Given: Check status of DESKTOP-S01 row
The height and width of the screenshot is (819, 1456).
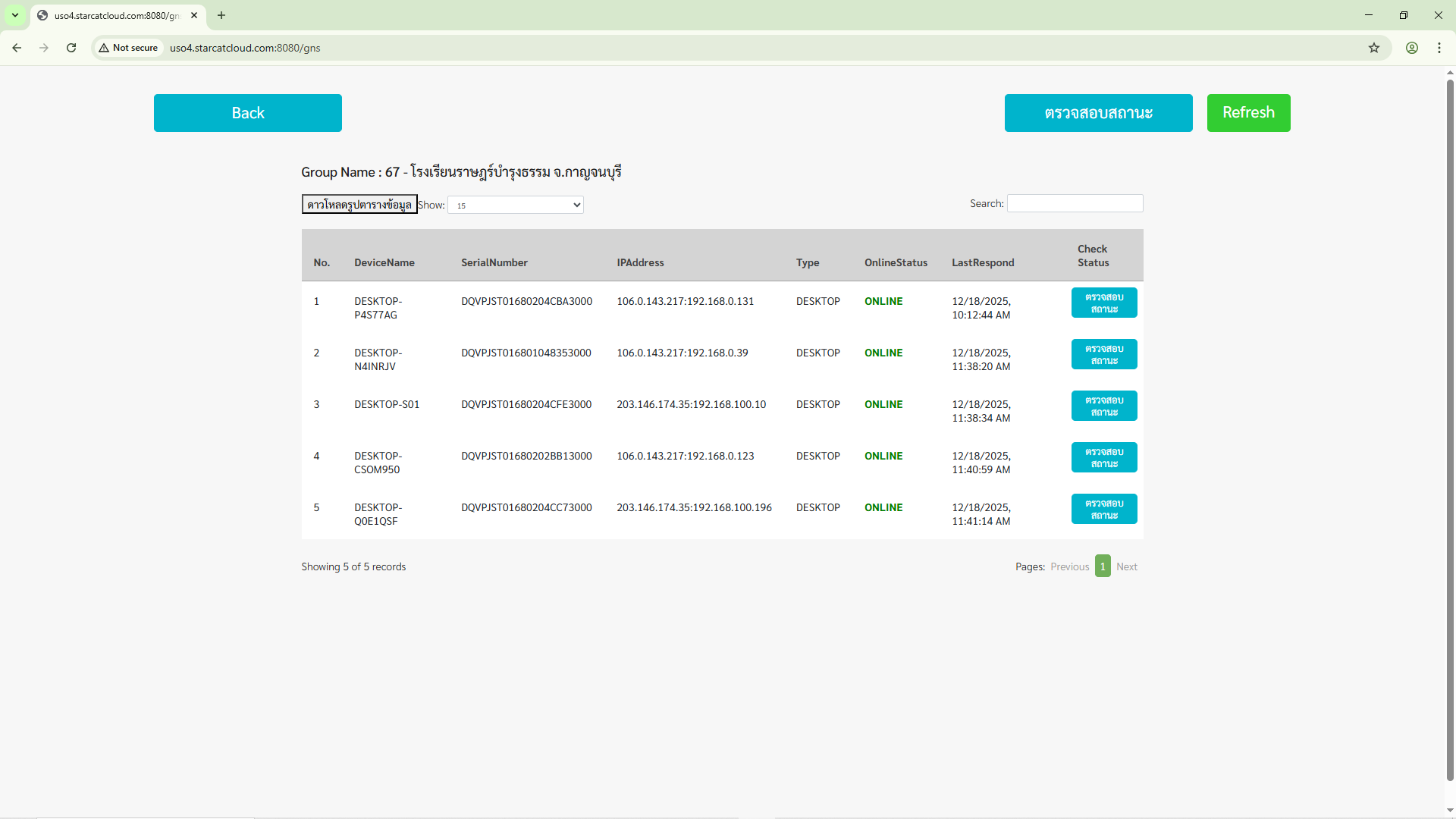Looking at the screenshot, I should [x=1103, y=406].
